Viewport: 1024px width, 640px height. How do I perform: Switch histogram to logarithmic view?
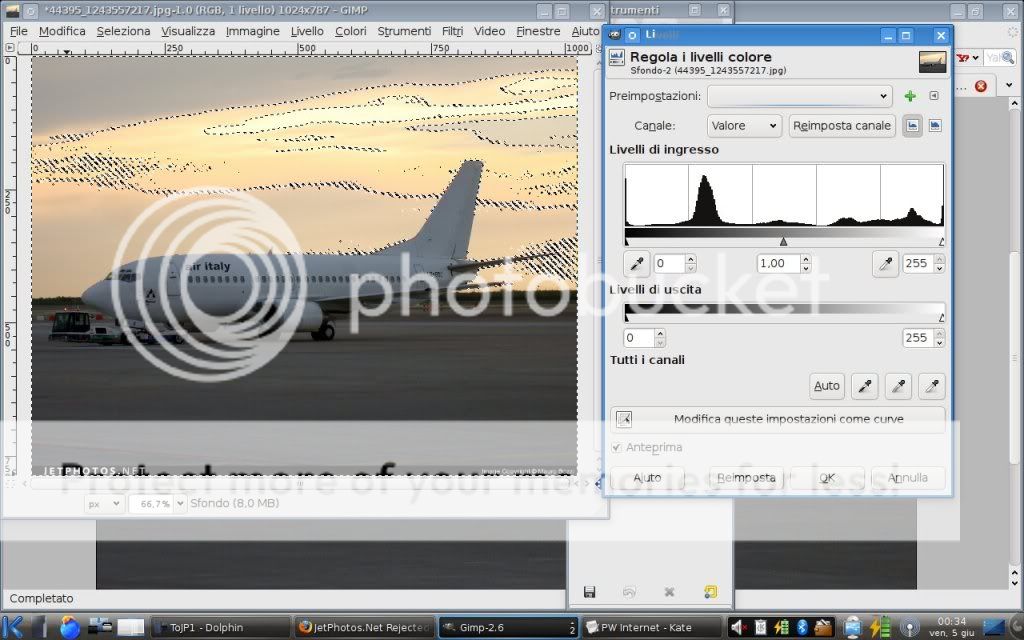(935, 125)
